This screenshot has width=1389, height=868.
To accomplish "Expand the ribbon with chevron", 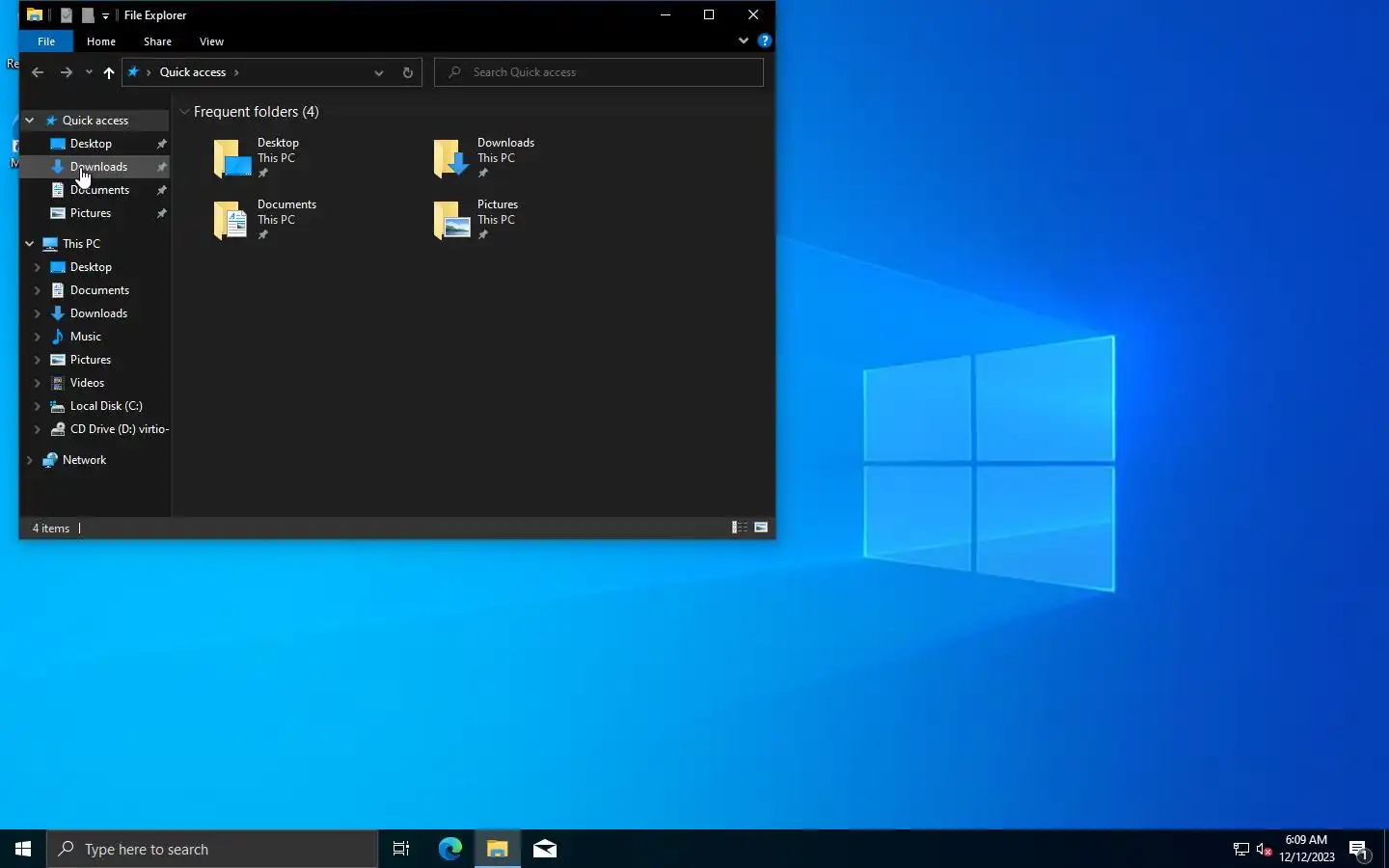I will pyautogui.click(x=744, y=41).
